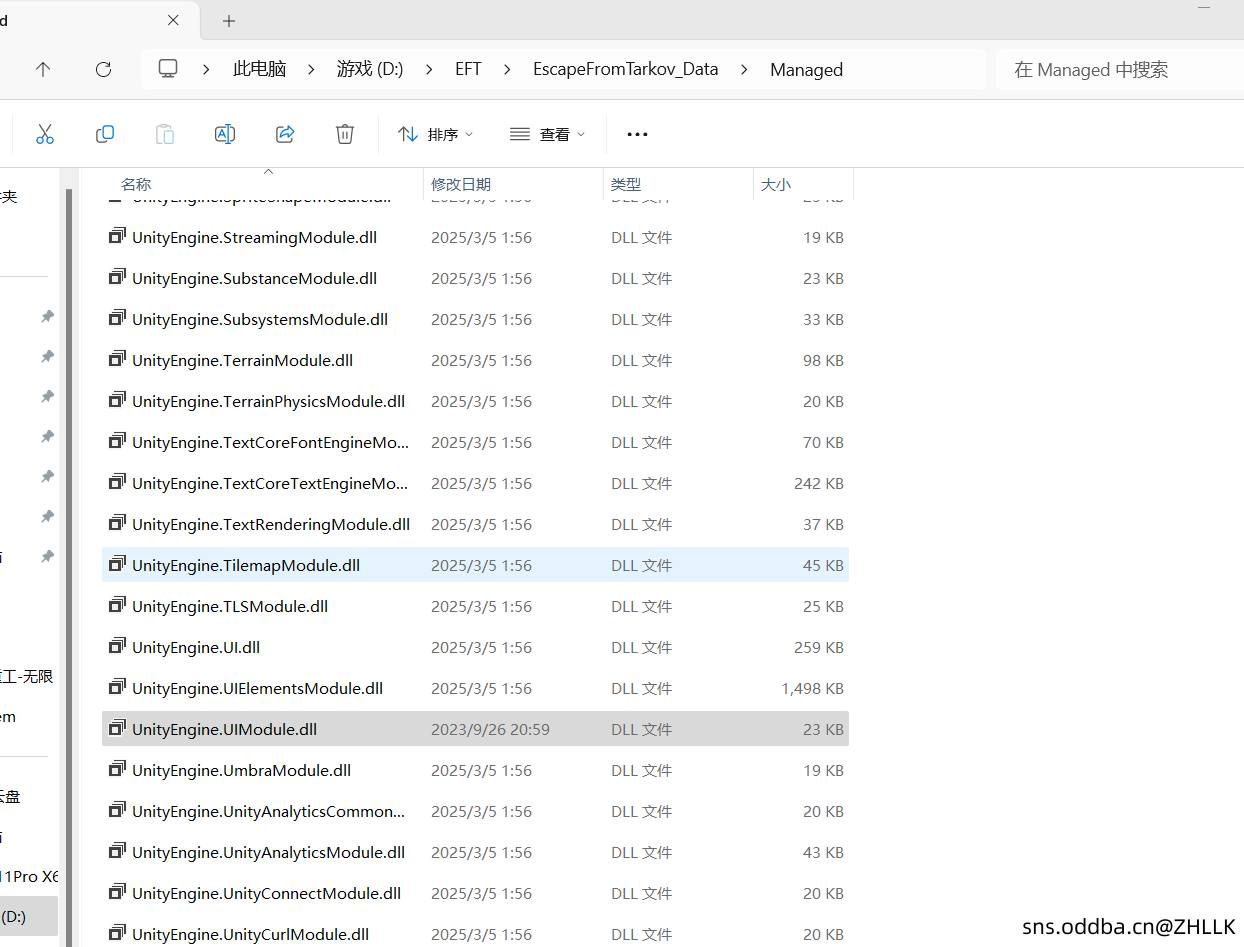Viewport: 1244px width, 947px height.
Task: Click the Cut scissors icon
Action: click(45, 134)
